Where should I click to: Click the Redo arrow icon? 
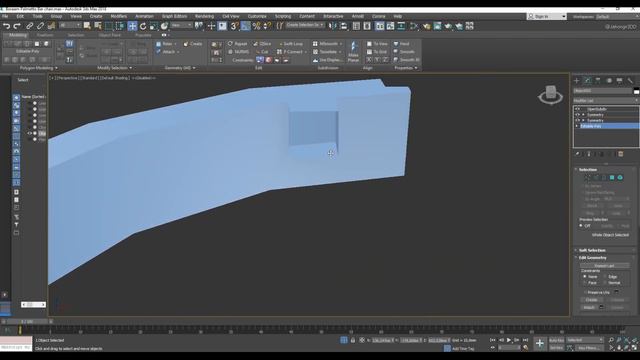click(17, 26)
